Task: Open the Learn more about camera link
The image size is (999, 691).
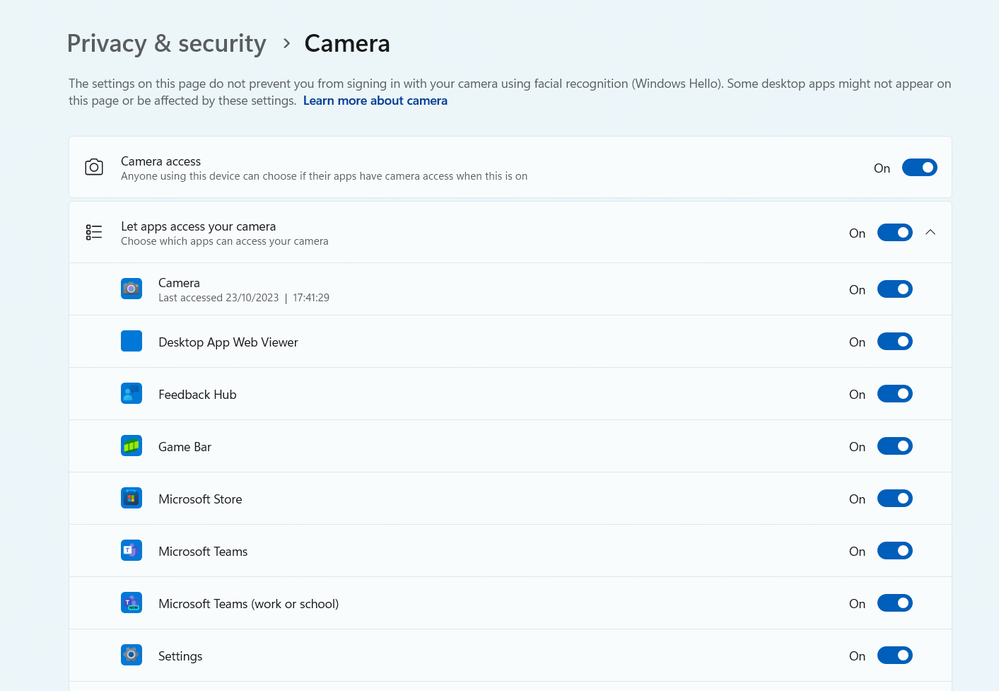Action: [375, 100]
